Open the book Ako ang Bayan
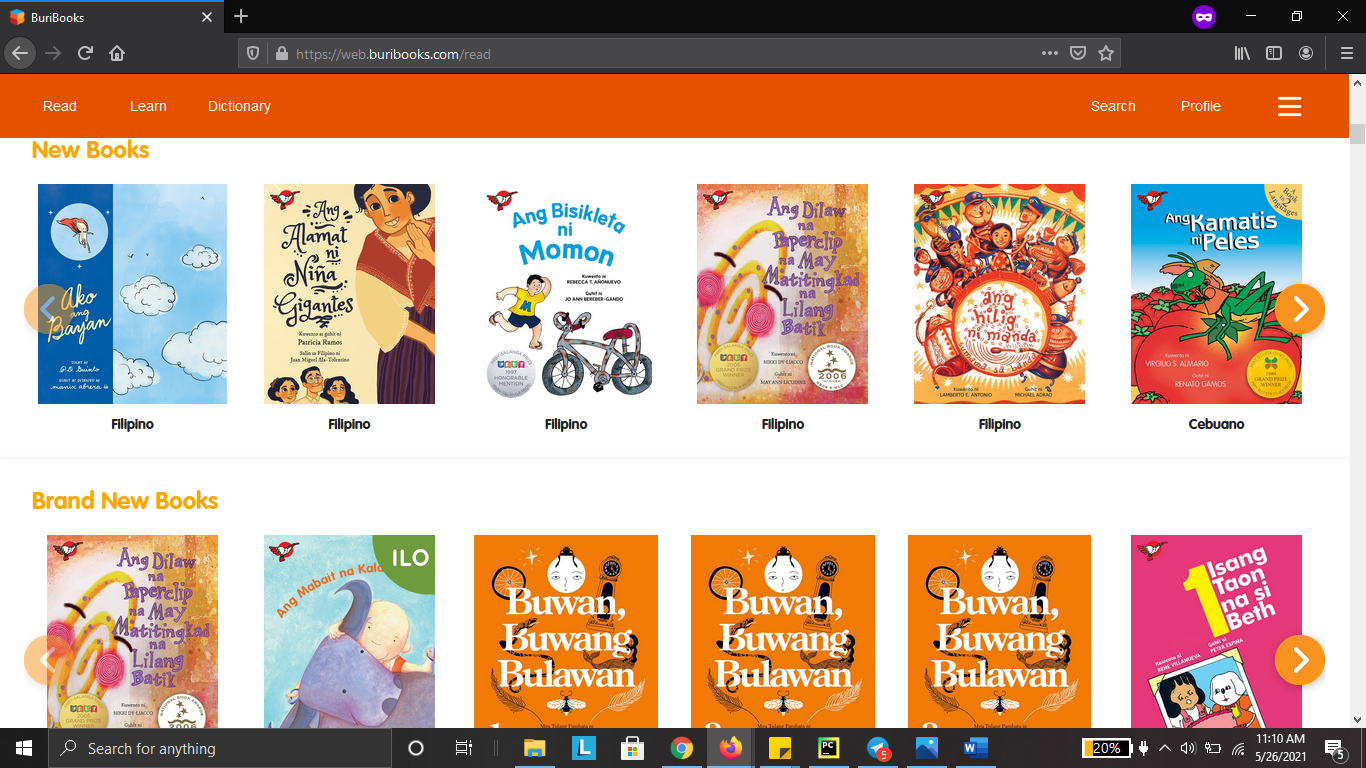The image size is (1366, 768). pyautogui.click(x=132, y=294)
